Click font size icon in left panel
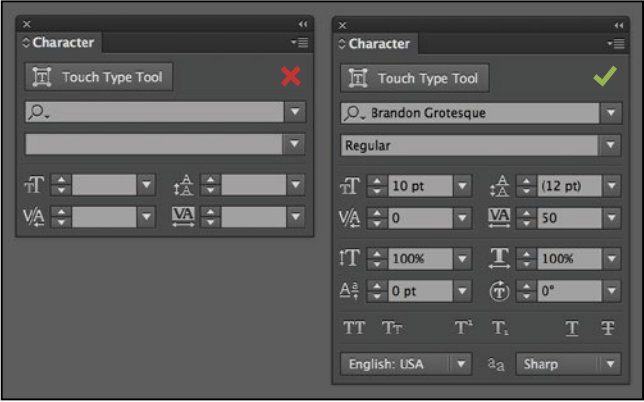644x402 pixels. click(x=34, y=185)
